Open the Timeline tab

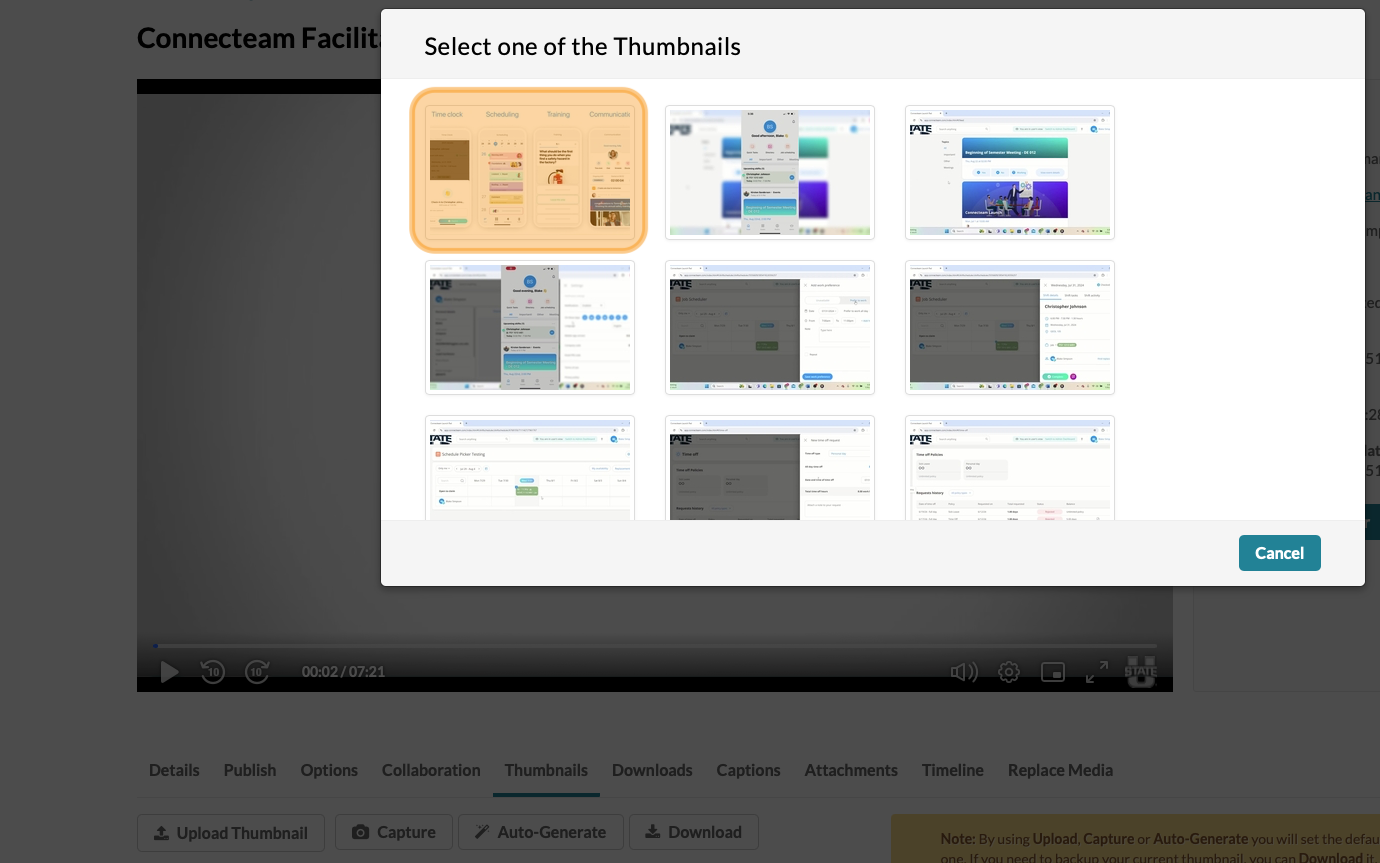[x=952, y=770]
